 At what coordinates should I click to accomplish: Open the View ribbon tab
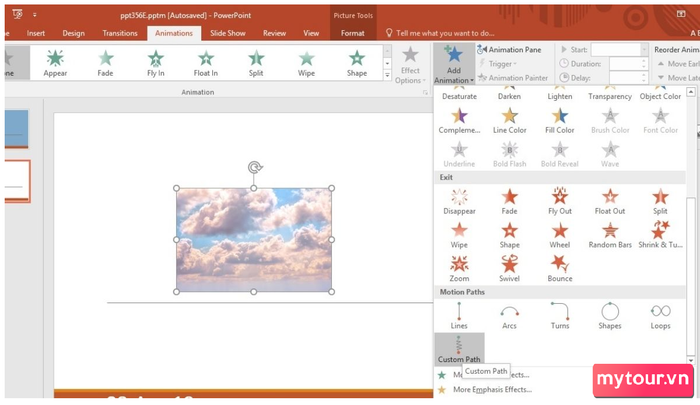(311, 33)
